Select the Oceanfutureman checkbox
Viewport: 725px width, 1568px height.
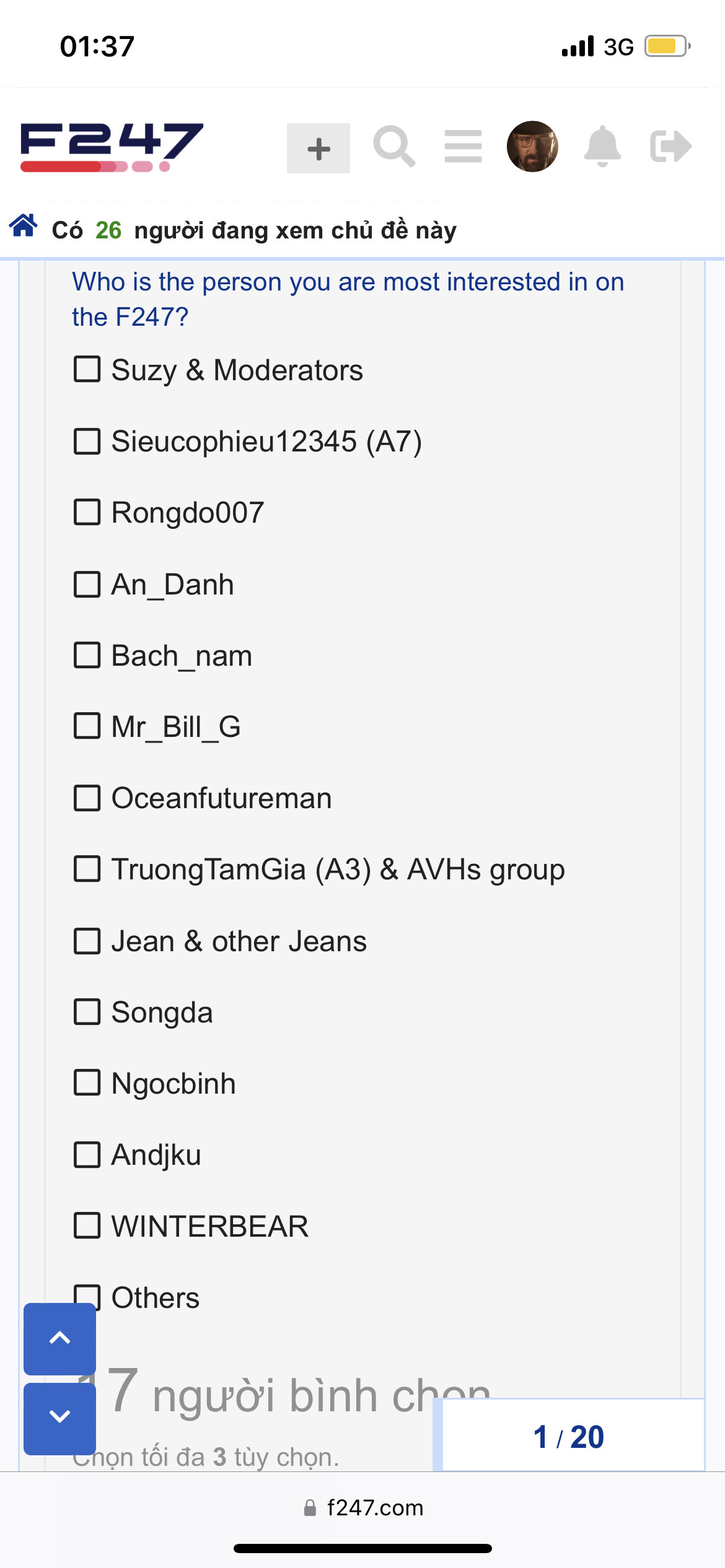(x=87, y=798)
